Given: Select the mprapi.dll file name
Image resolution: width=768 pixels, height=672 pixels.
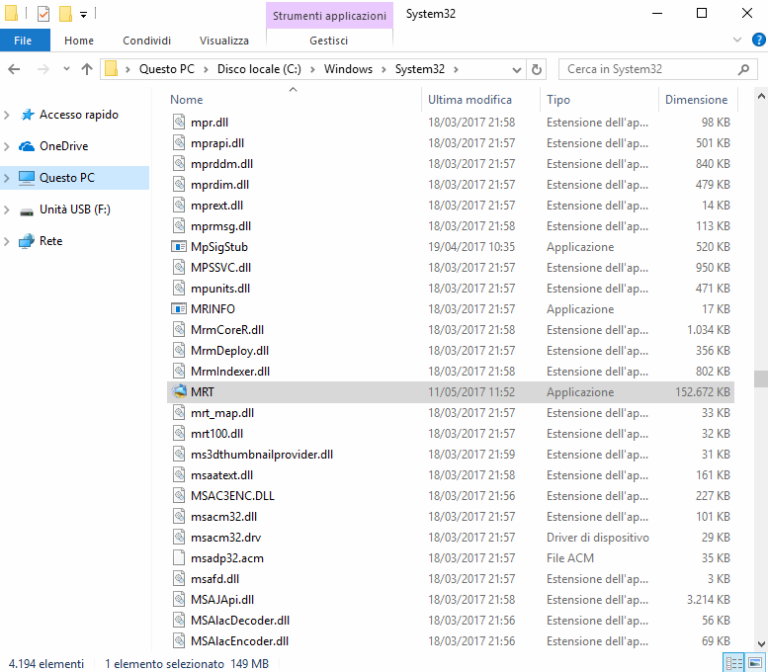Looking at the screenshot, I should point(217,143).
